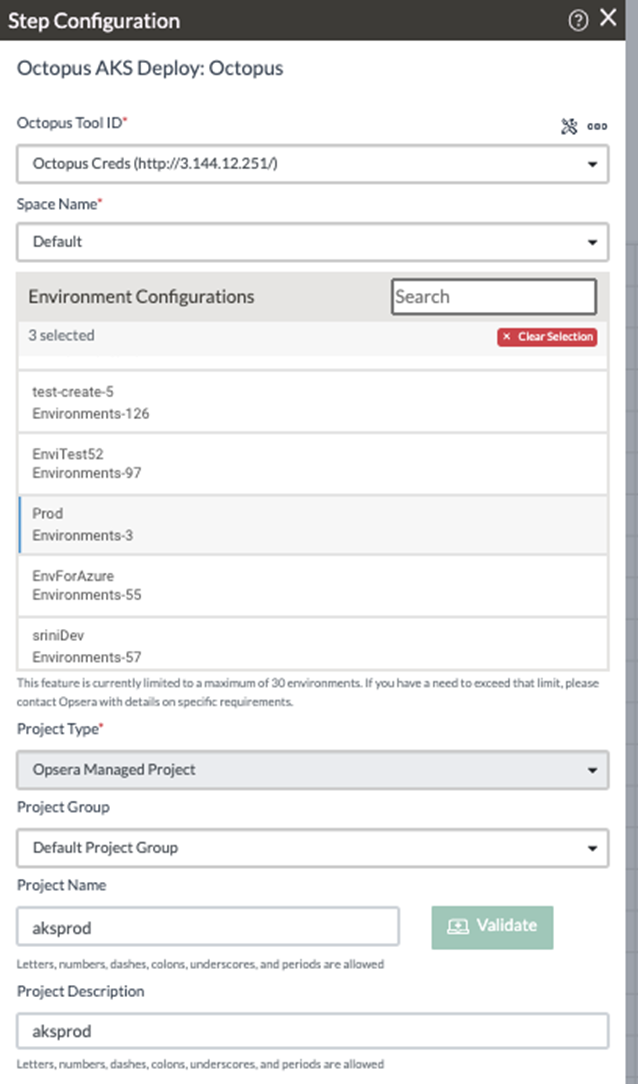Expand the Default Project Group dropdown
This screenshot has height=1084, width=638.
[x=312, y=848]
